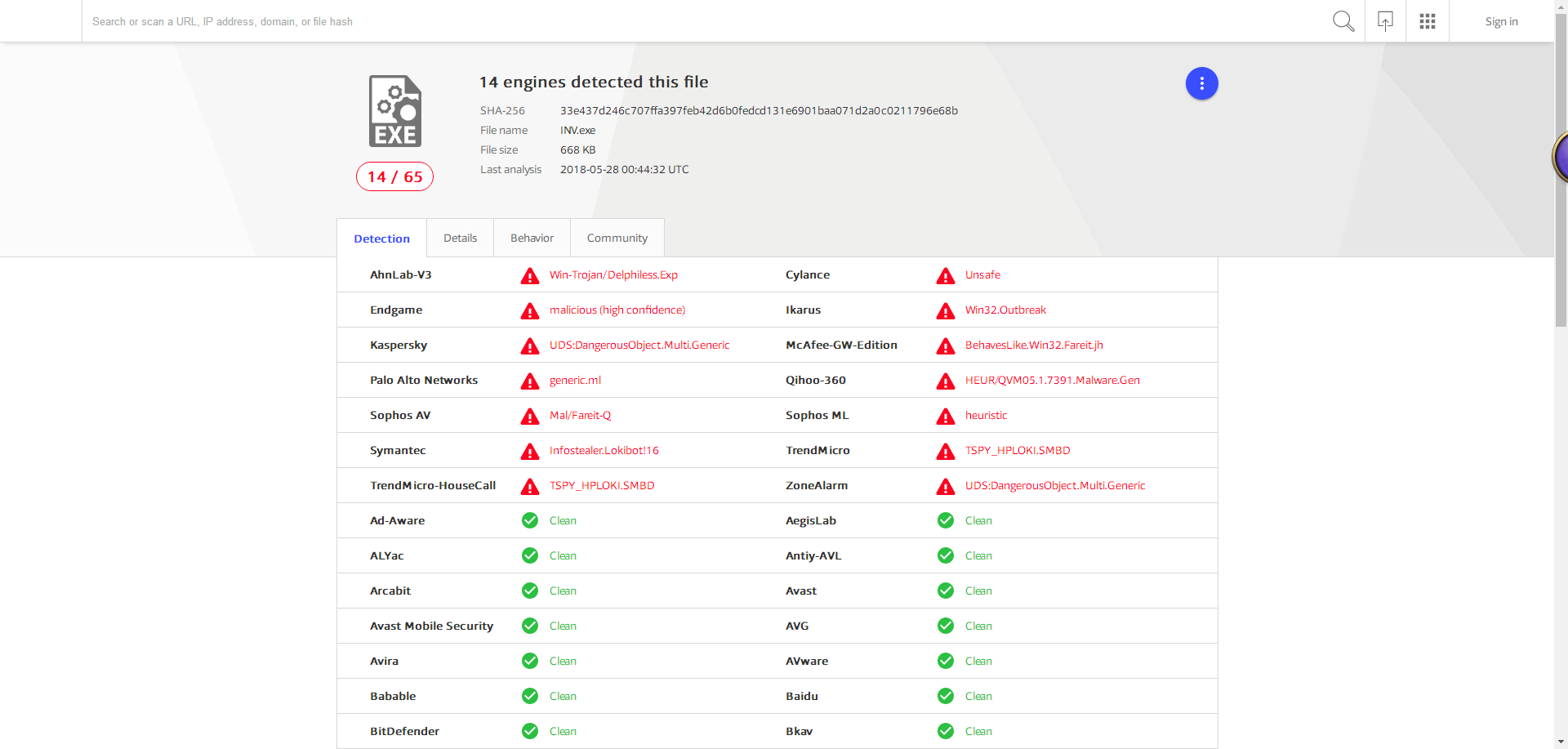This screenshot has width=1568, height=749.
Task: Click the Unsafe result for Cylance
Action: point(982,274)
